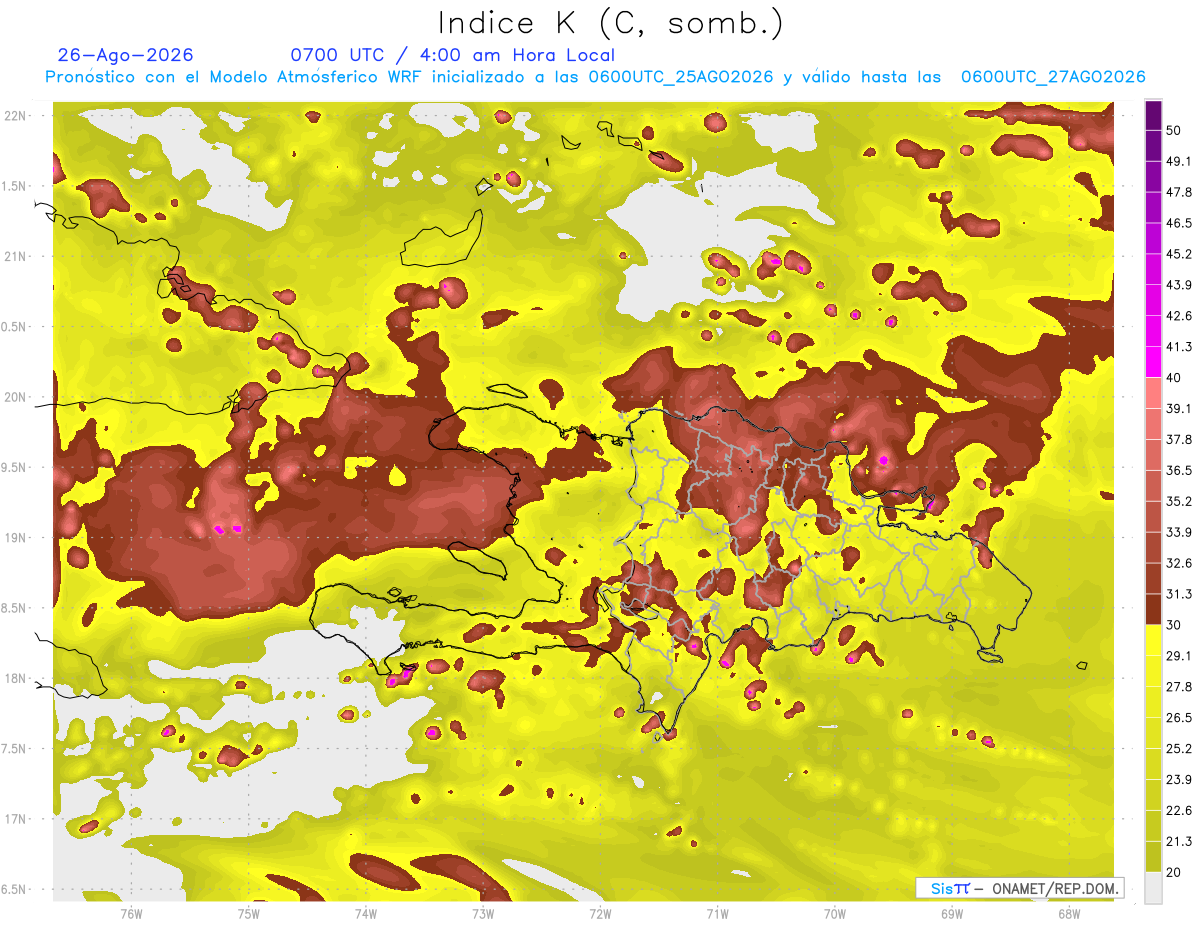Image resolution: width=1200 pixels, height=927 pixels.
Task: Click "0700 UTC / 4:00 am Hora Local" time label
Action: (452, 55)
